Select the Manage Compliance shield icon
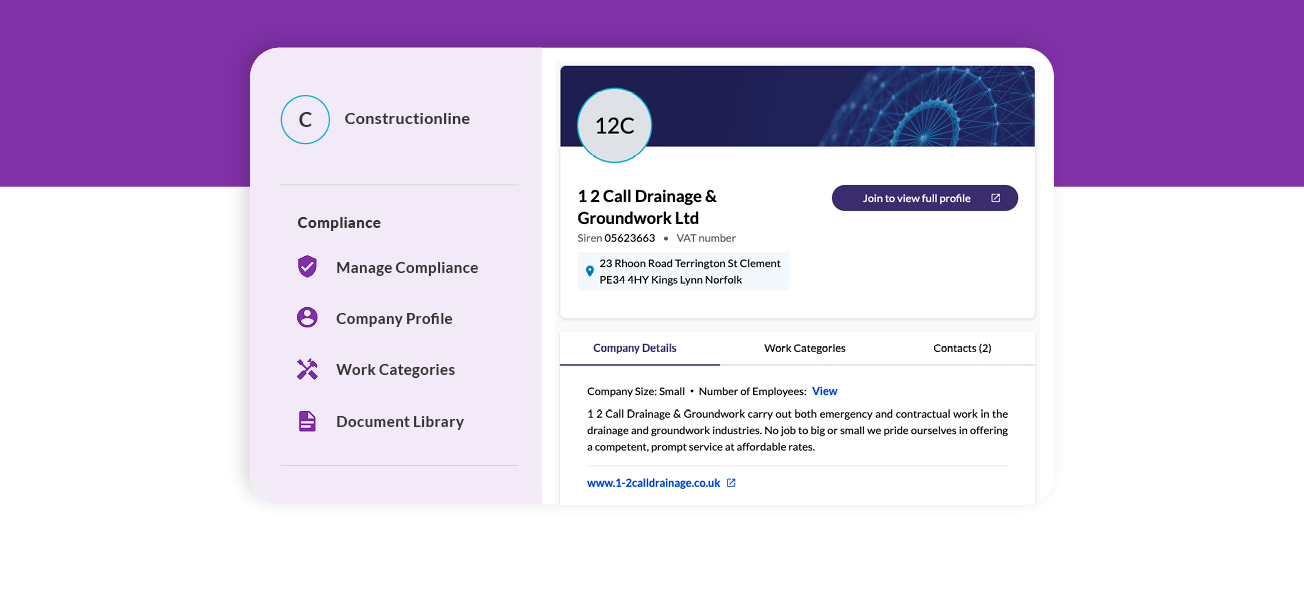1304x610 pixels. tap(307, 267)
